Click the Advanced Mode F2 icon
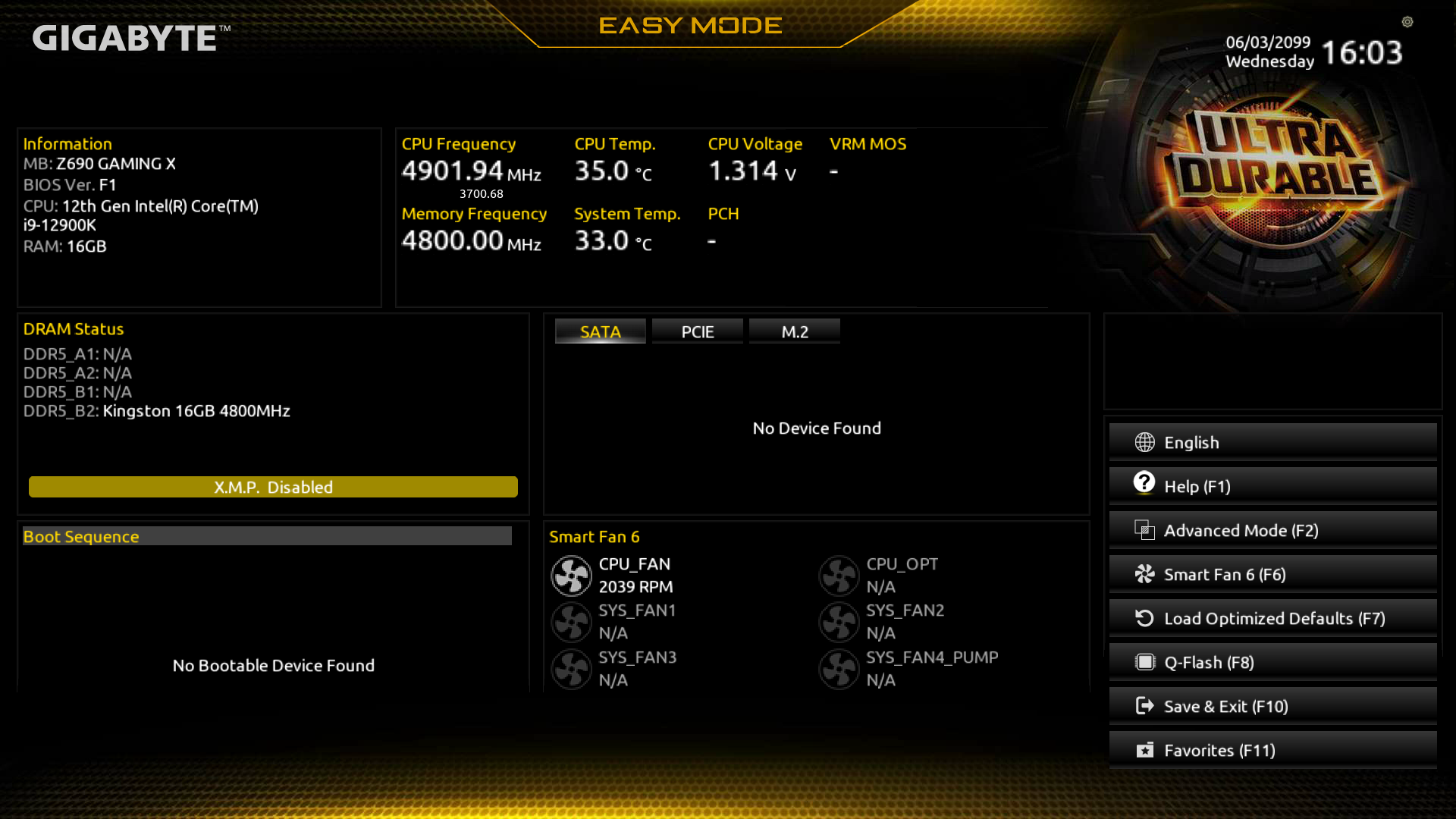1456x819 pixels. coord(1143,530)
